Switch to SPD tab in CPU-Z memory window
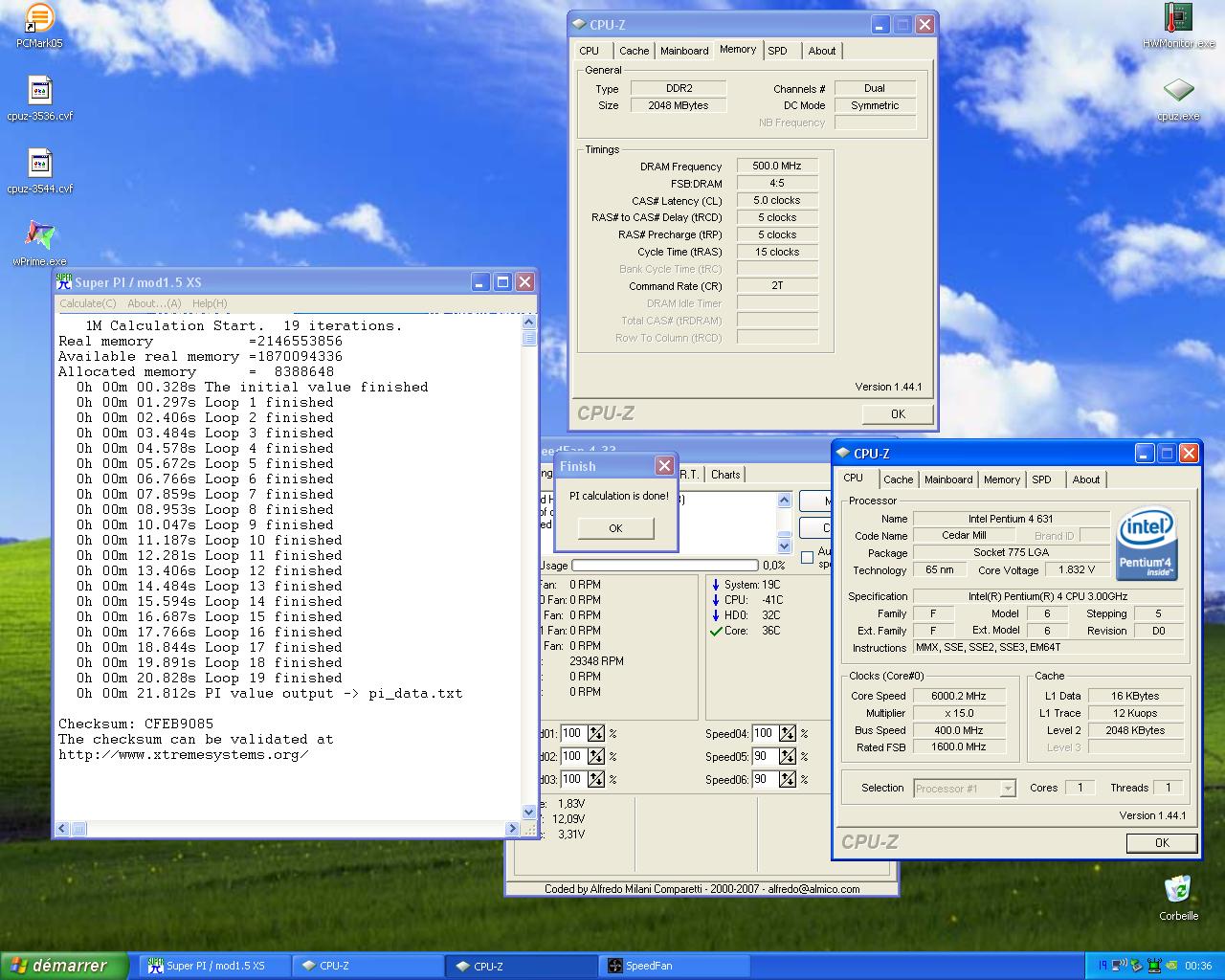Viewport: 1225px width, 980px height. [x=777, y=51]
